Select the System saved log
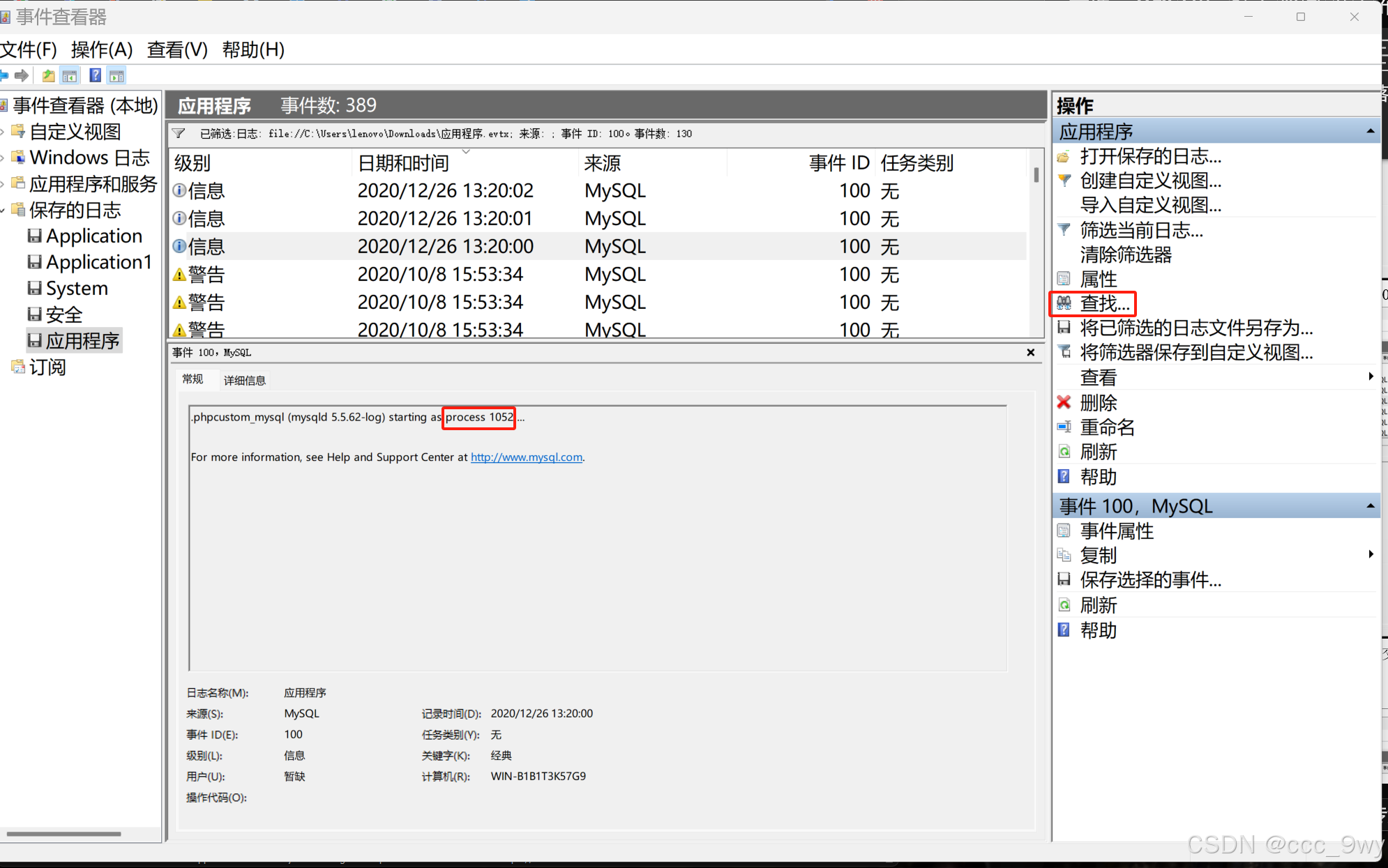The width and height of the screenshot is (1388, 868). click(x=76, y=288)
